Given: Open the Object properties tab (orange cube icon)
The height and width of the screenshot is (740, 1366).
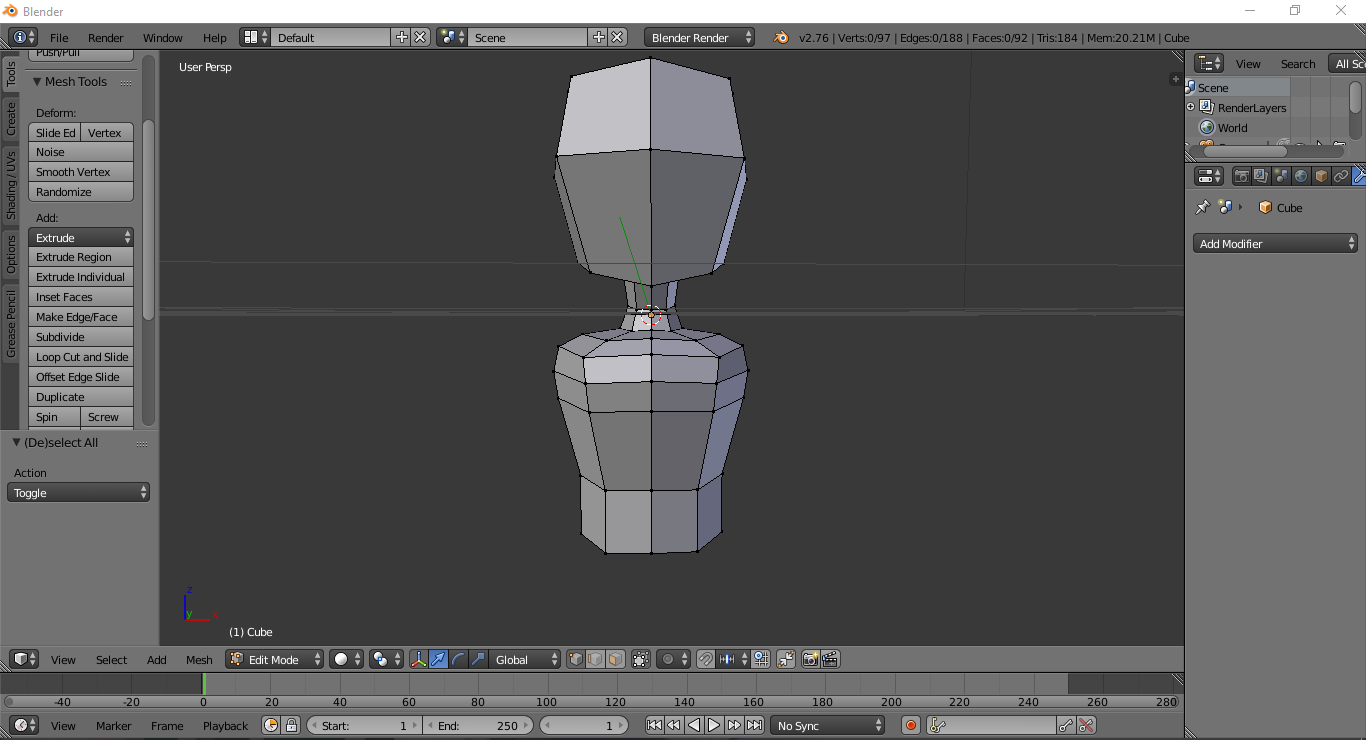Looking at the screenshot, I should [x=1320, y=175].
